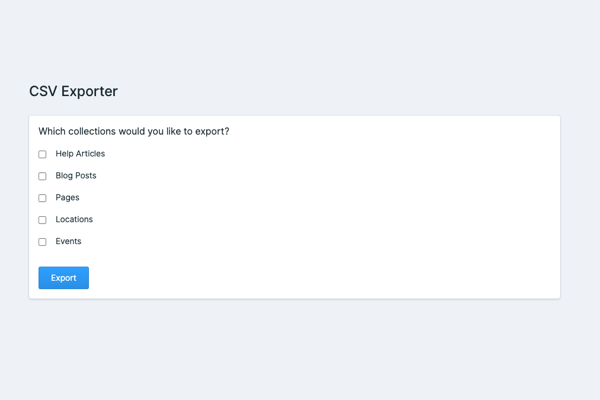Check the Help Articles checkbox
The image size is (600, 400).
42,154
